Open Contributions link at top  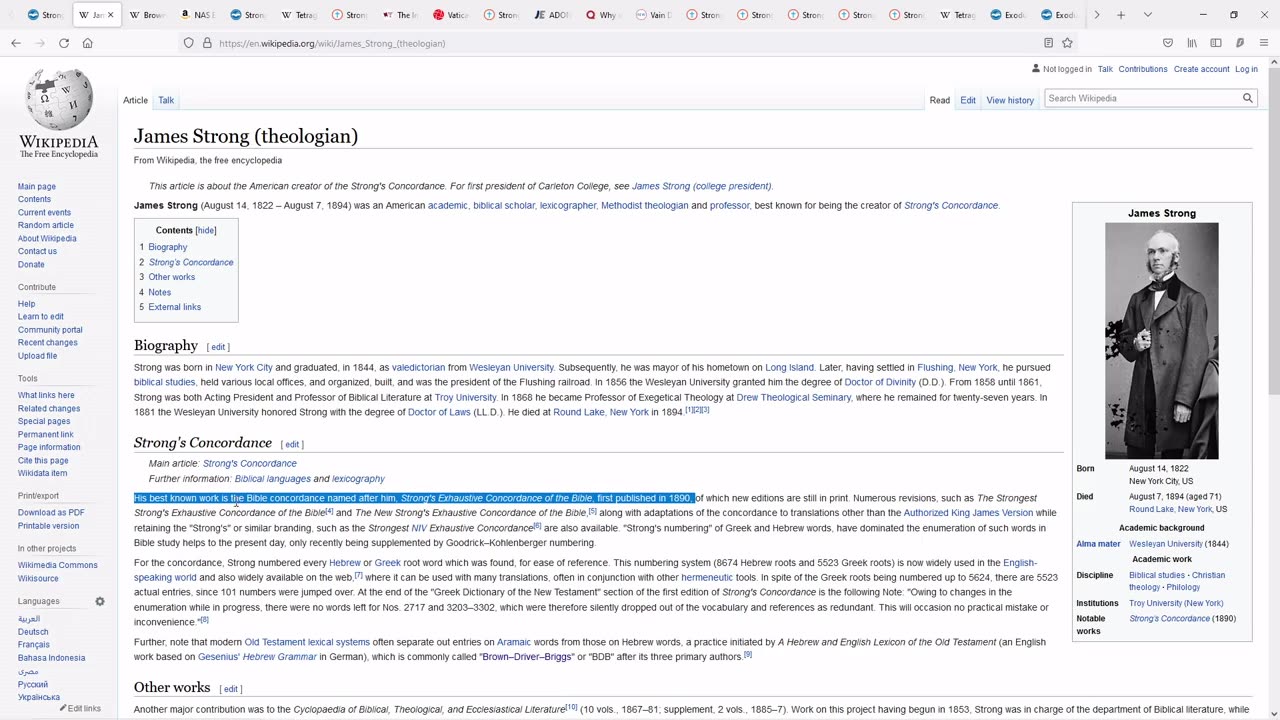(1143, 69)
